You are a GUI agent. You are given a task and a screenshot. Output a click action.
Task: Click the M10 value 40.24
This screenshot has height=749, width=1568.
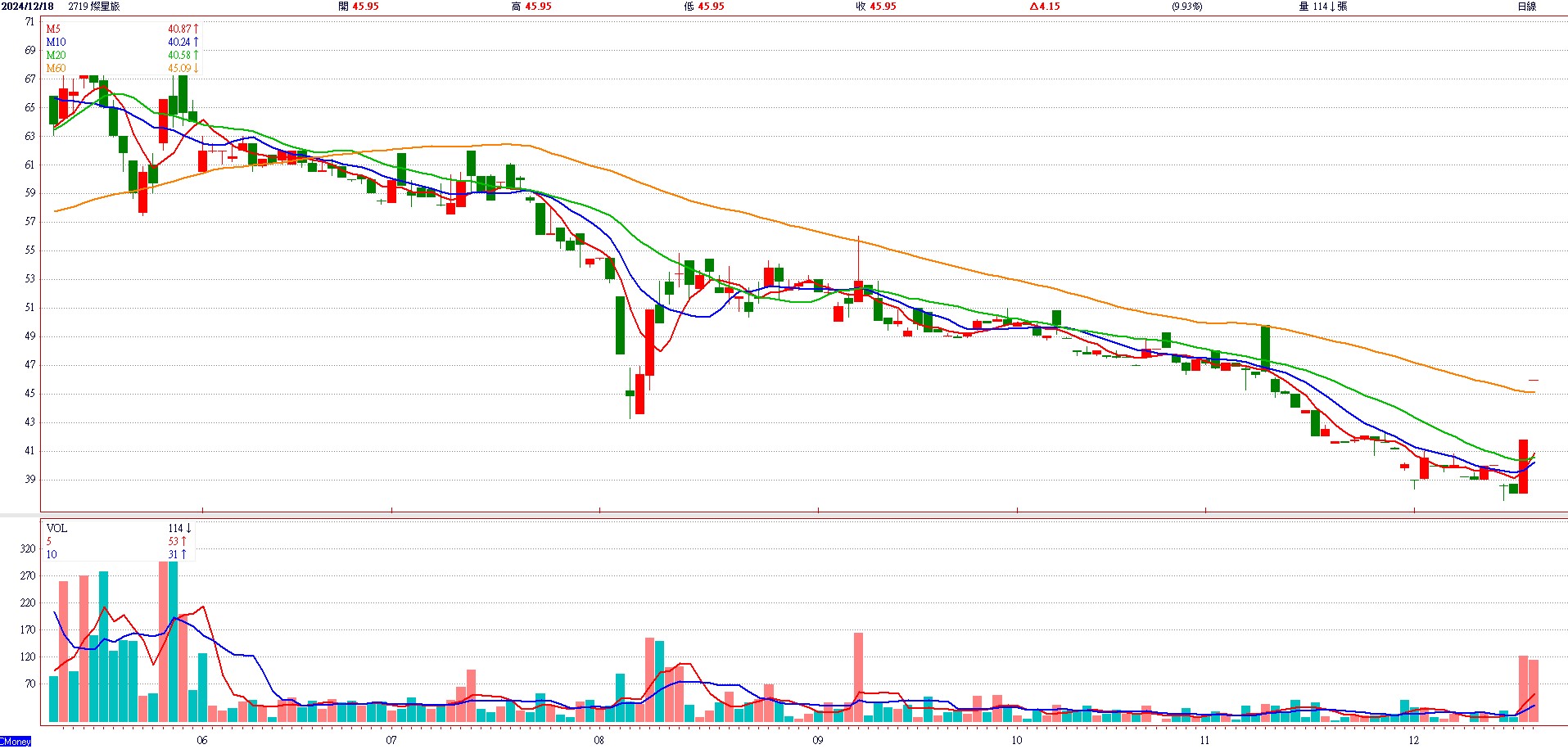click(179, 42)
